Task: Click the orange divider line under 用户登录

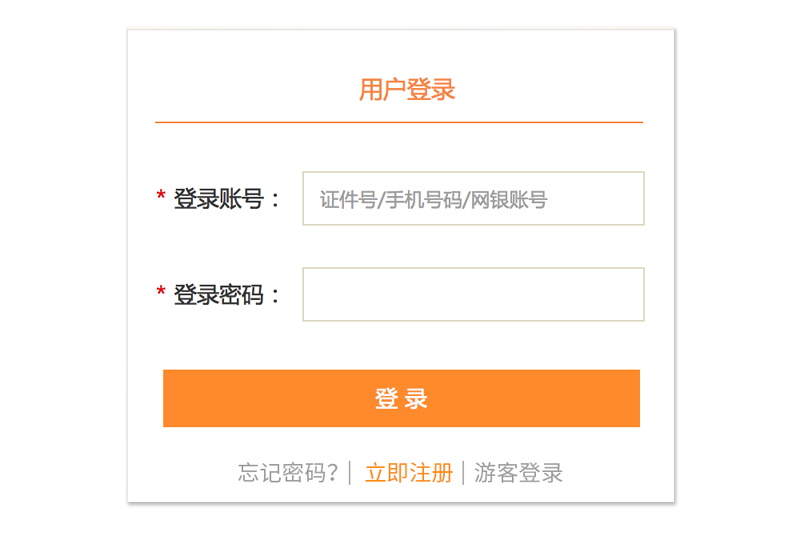Action: 399,122
